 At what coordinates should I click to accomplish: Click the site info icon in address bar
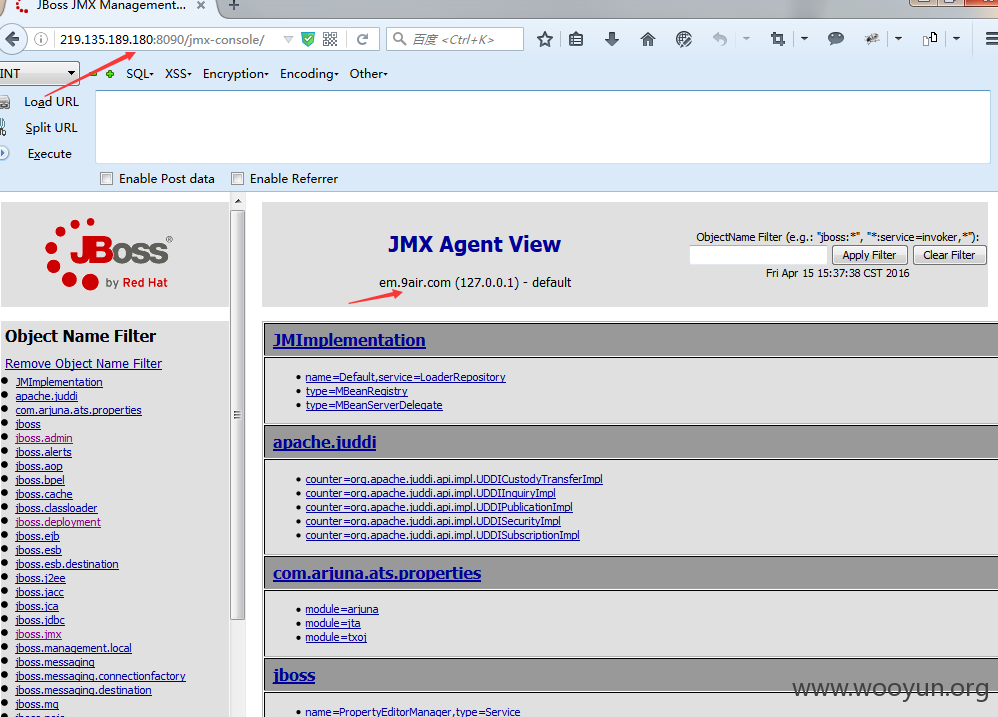[x=41, y=39]
